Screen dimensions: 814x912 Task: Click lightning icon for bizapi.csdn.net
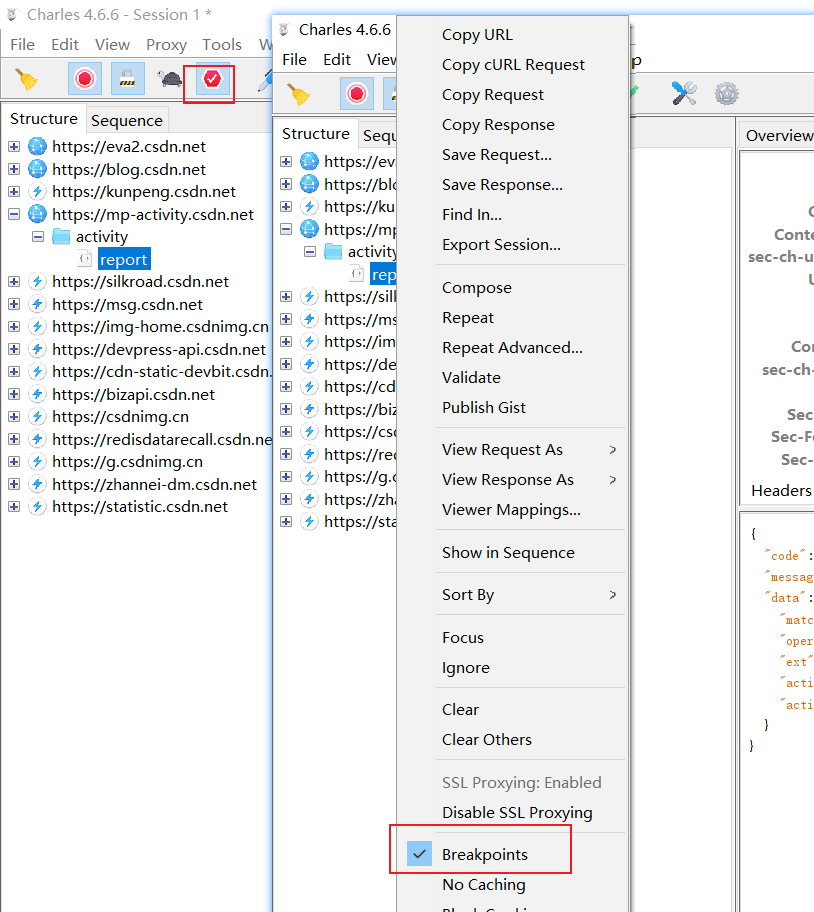(x=37, y=394)
